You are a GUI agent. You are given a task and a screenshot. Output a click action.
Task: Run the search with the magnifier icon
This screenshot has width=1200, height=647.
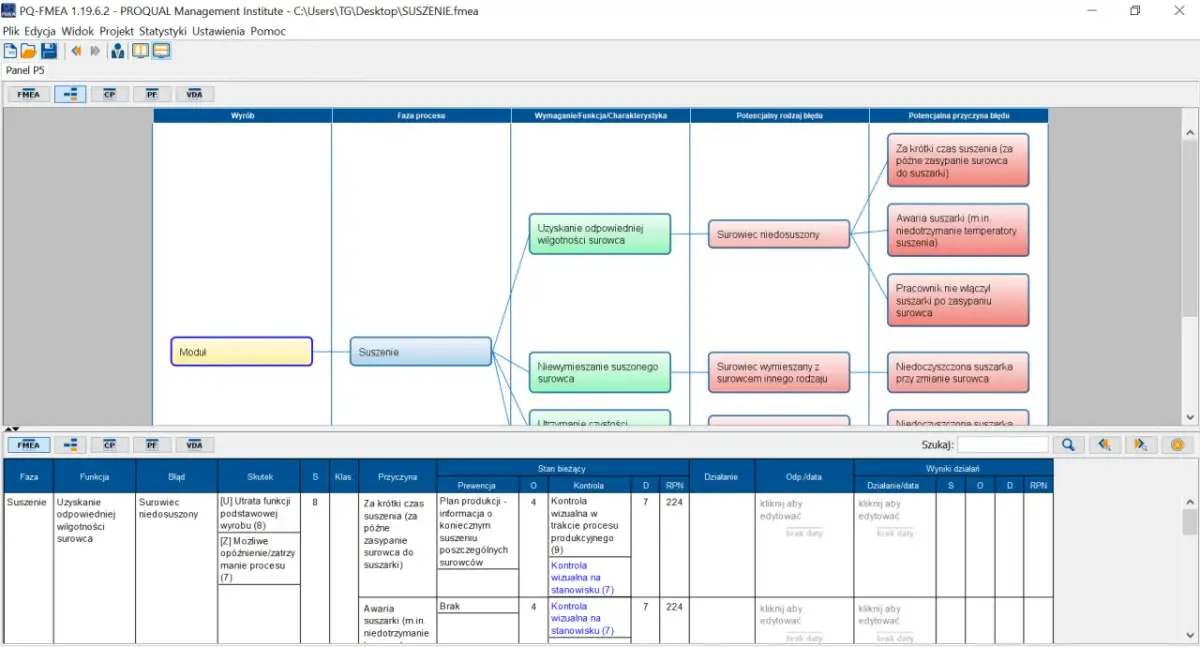tap(1068, 444)
